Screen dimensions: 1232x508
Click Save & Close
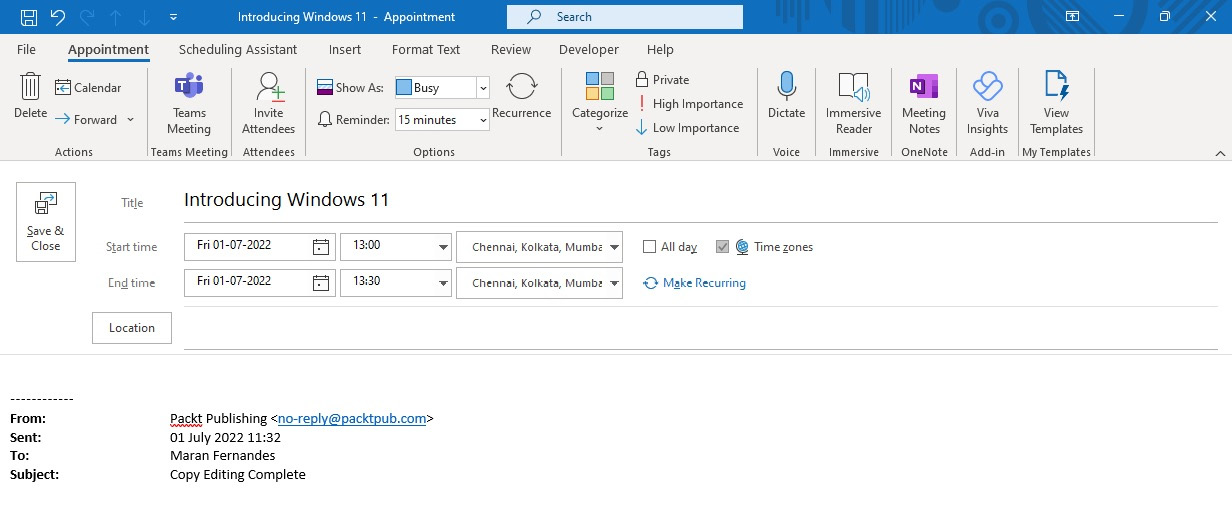coord(46,222)
